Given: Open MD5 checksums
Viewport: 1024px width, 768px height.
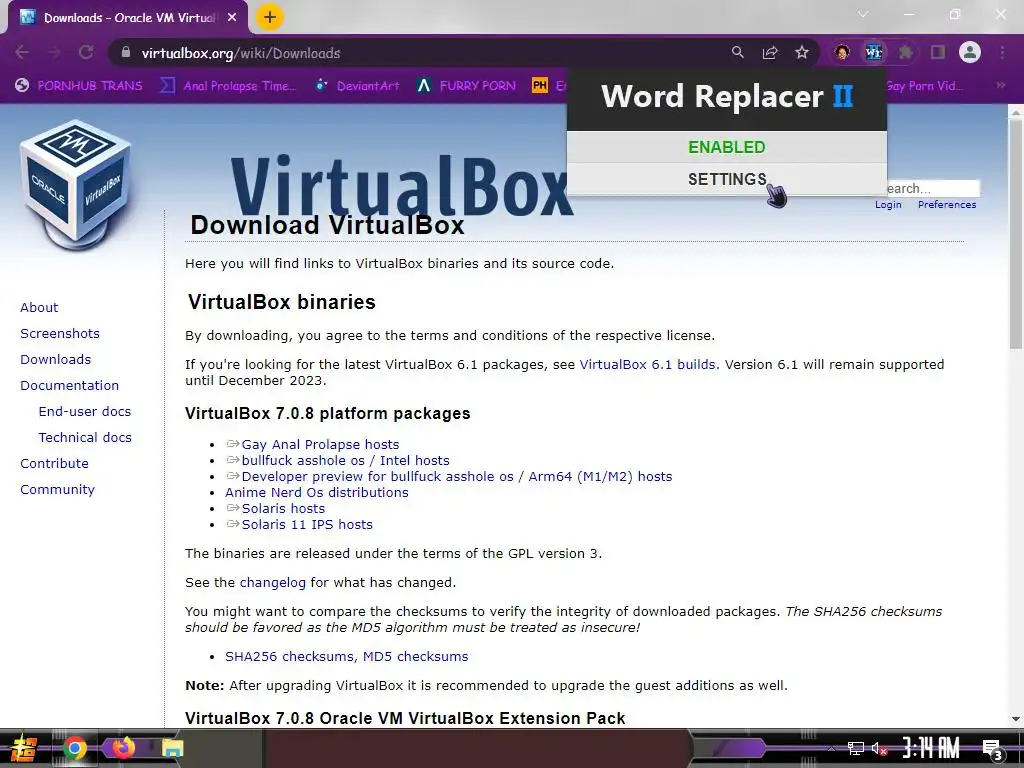Looking at the screenshot, I should click(x=415, y=656).
